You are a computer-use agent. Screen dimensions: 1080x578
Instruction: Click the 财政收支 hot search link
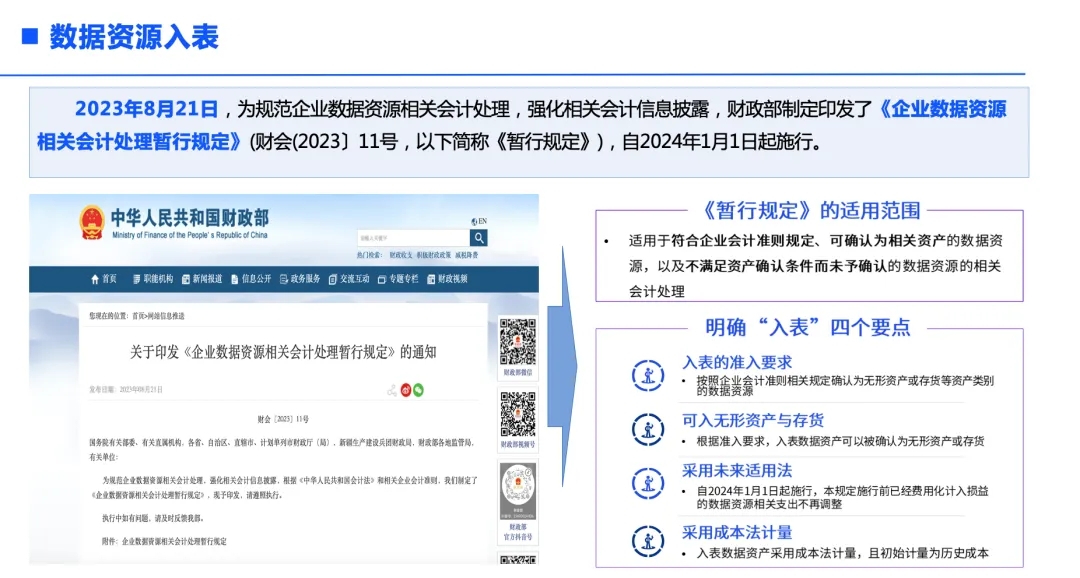tap(401, 256)
